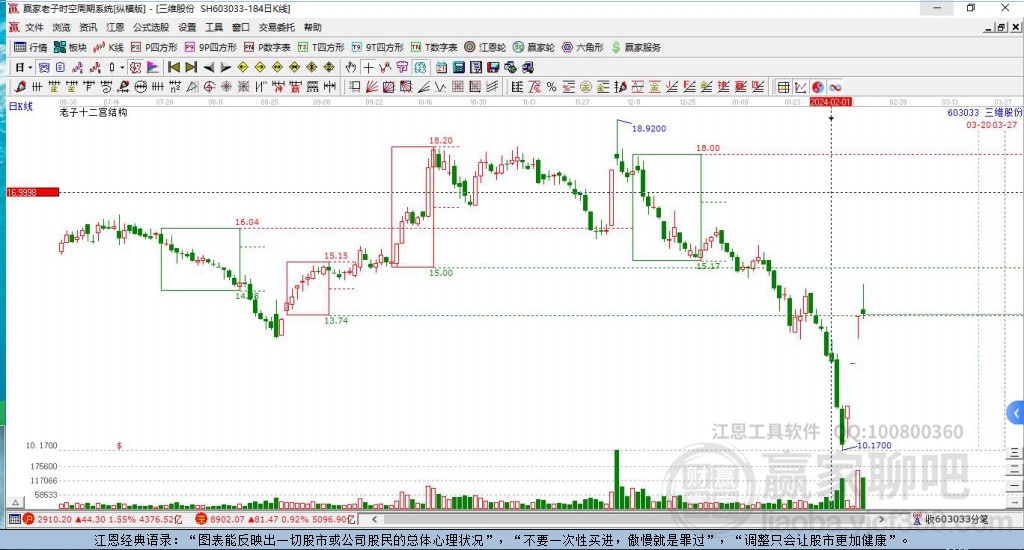The height and width of the screenshot is (550, 1024).
Task: Open the 江恩 menu
Action: tap(115, 27)
